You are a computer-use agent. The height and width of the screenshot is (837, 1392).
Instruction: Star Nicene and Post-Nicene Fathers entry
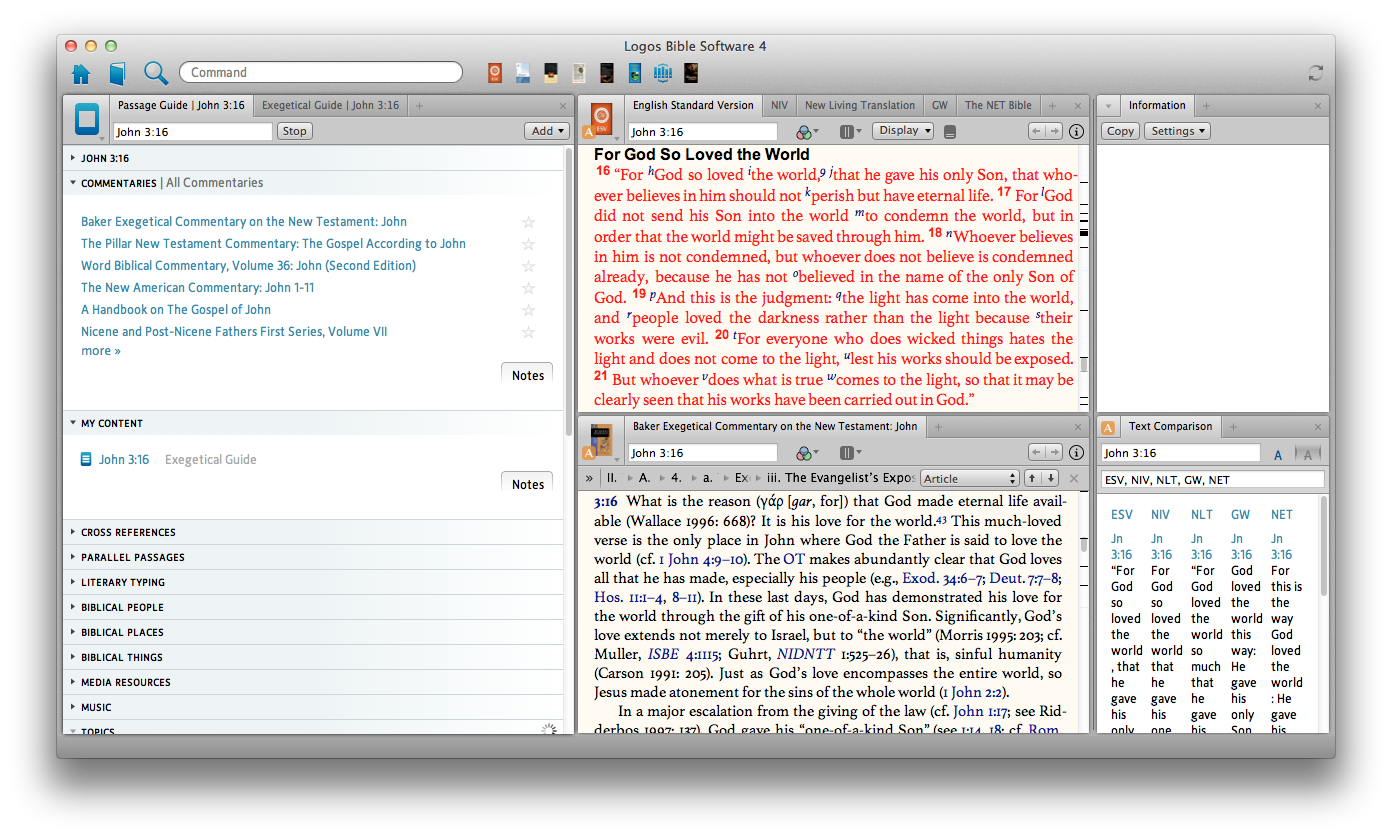pos(529,332)
